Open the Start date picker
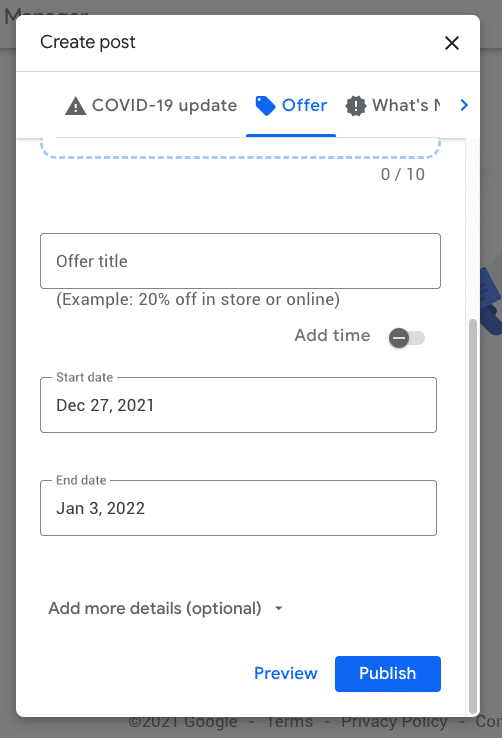Viewport: 502px width, 738px height. (x=239, y=405)
